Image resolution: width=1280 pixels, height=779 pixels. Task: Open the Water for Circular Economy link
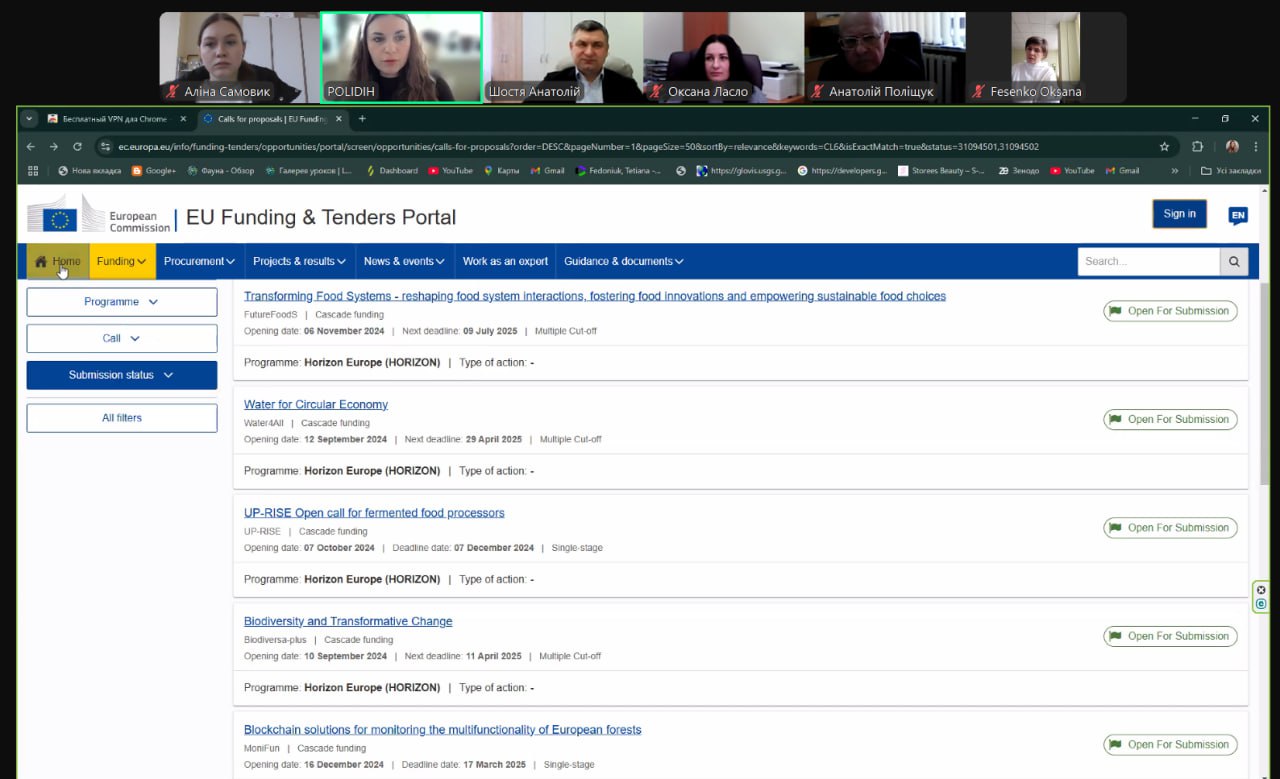coord(316,404)
